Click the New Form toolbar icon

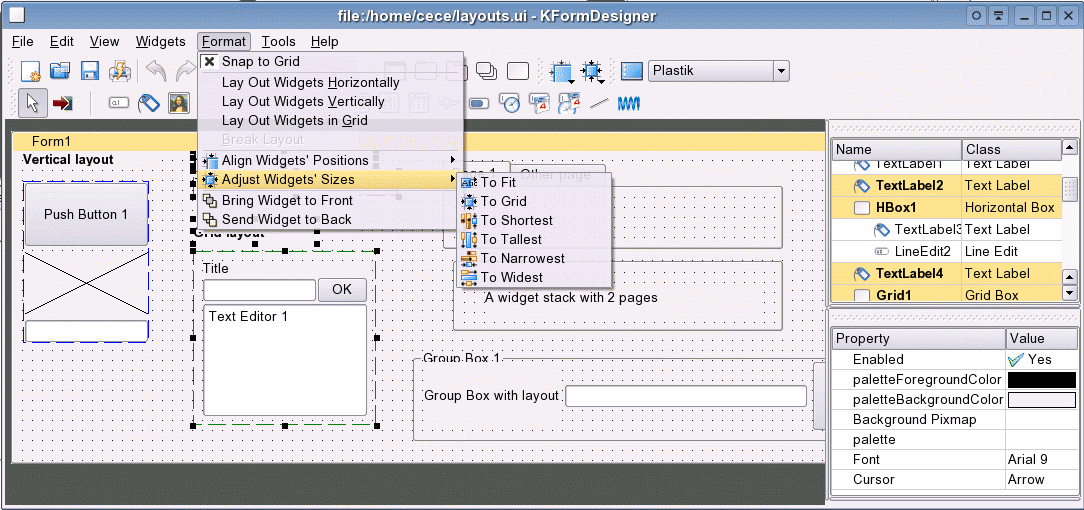pyautogui.click(x=31, y=71)
